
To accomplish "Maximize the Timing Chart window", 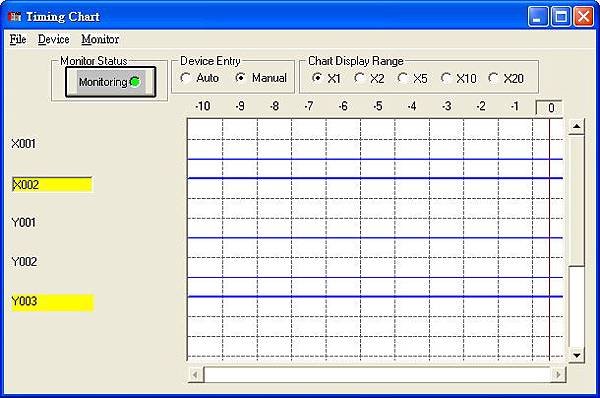I will tap(561, 17).
